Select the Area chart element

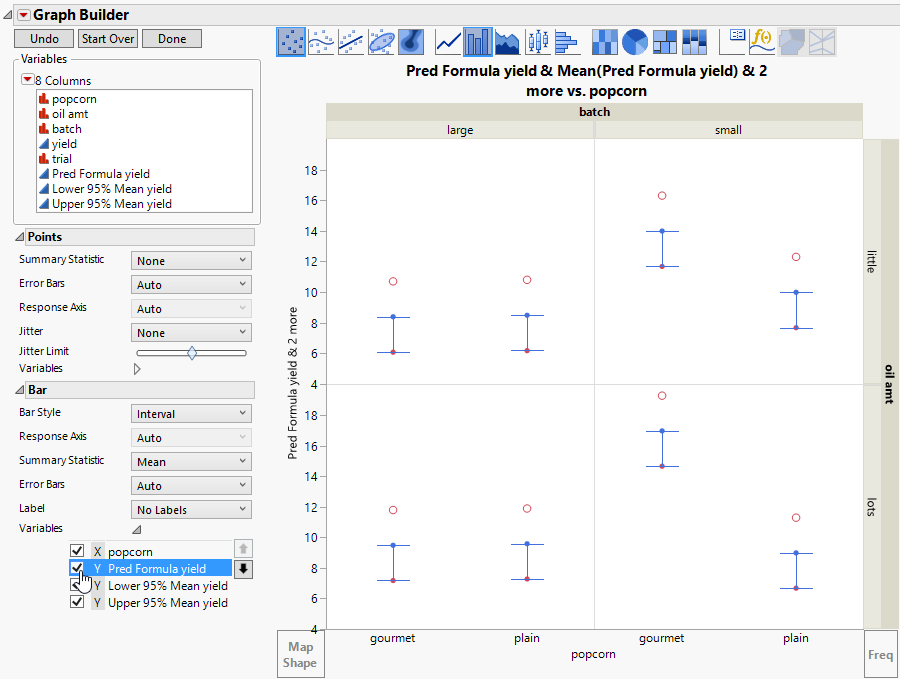coord(508,41)
